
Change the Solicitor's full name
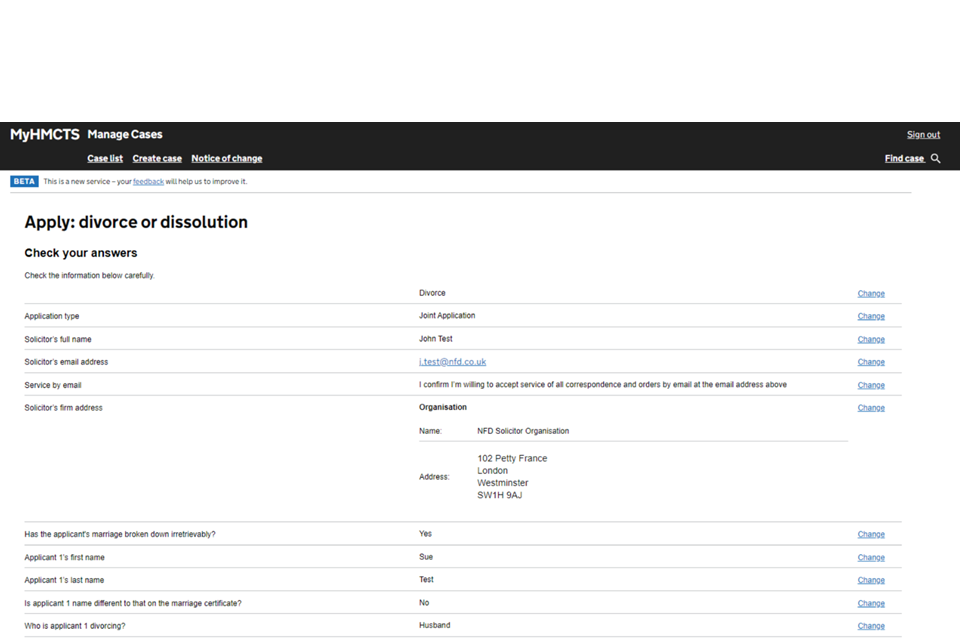tap(871, 339)
